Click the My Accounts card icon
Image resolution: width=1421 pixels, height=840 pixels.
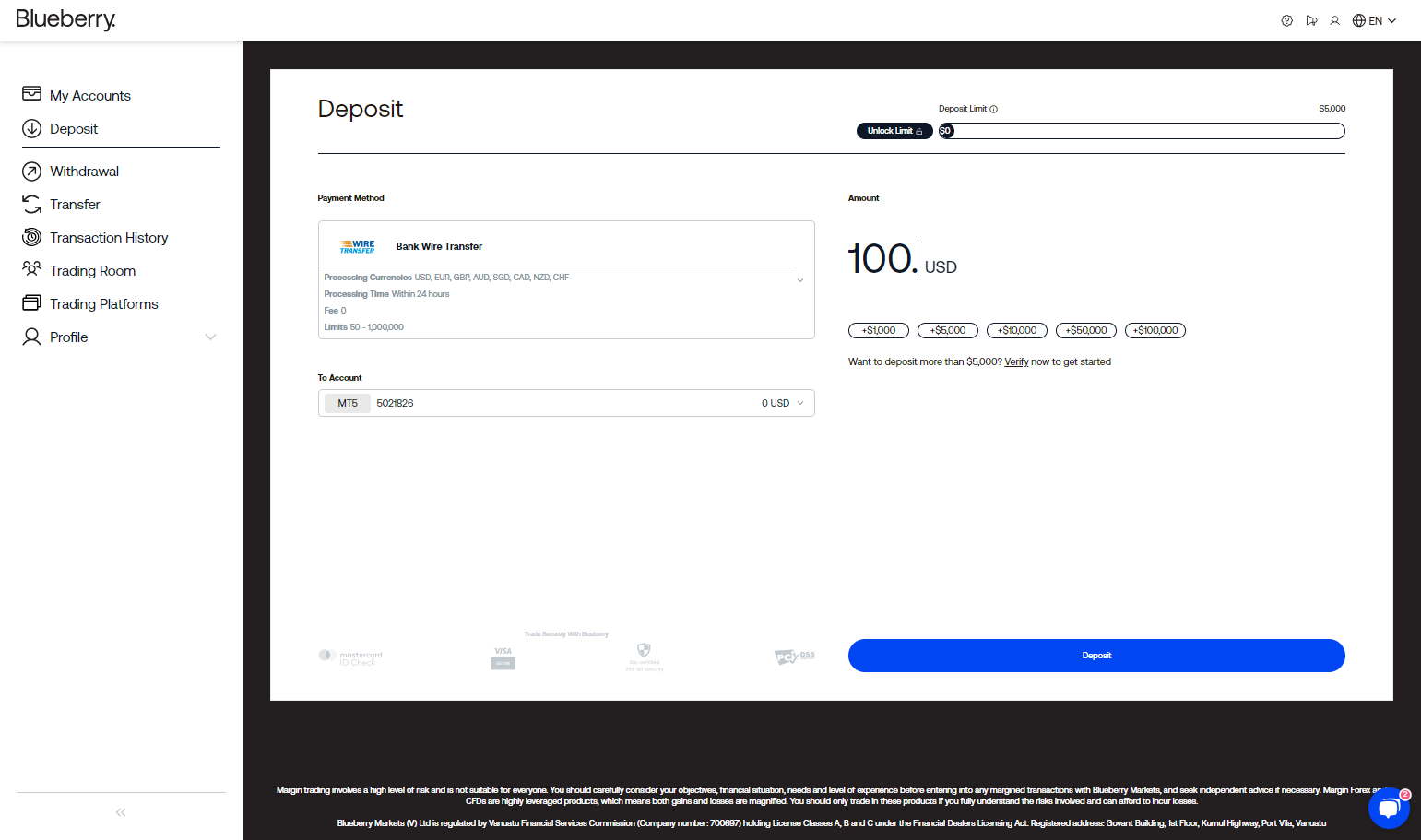click(x=31, y=94)
